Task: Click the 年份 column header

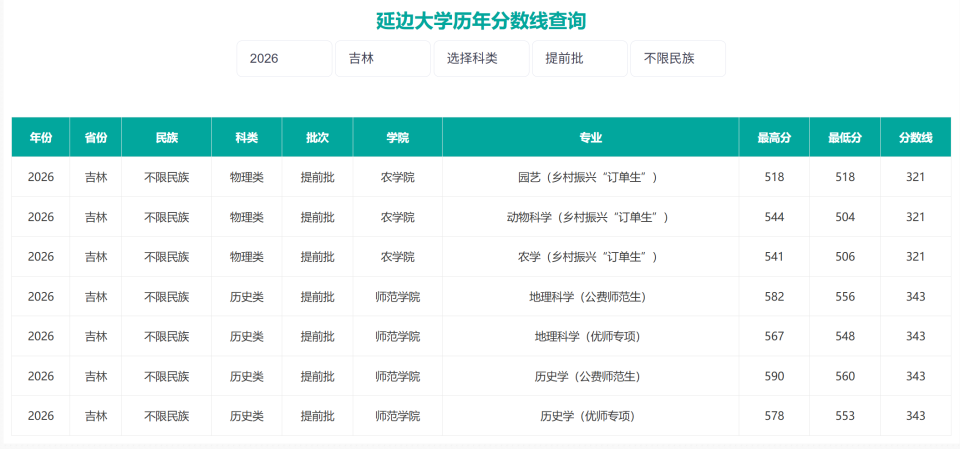Action: pyautogui.click(x=40, y=137)
